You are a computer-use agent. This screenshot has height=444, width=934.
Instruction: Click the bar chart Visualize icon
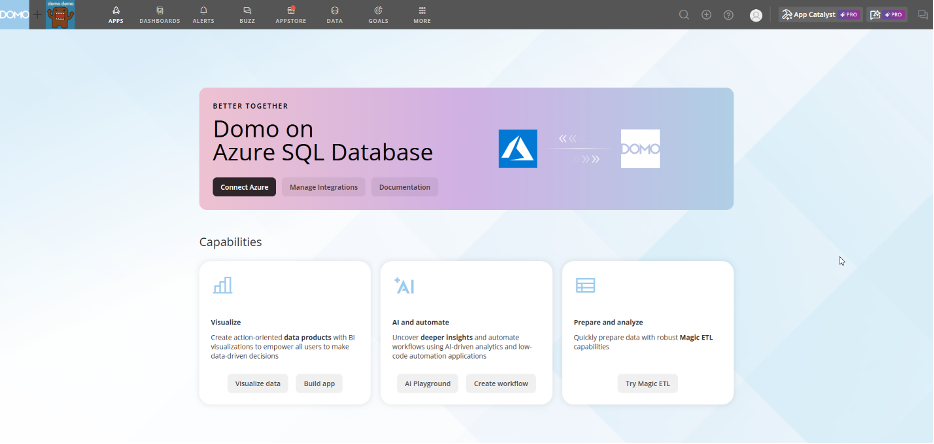(x=222, y=285)
